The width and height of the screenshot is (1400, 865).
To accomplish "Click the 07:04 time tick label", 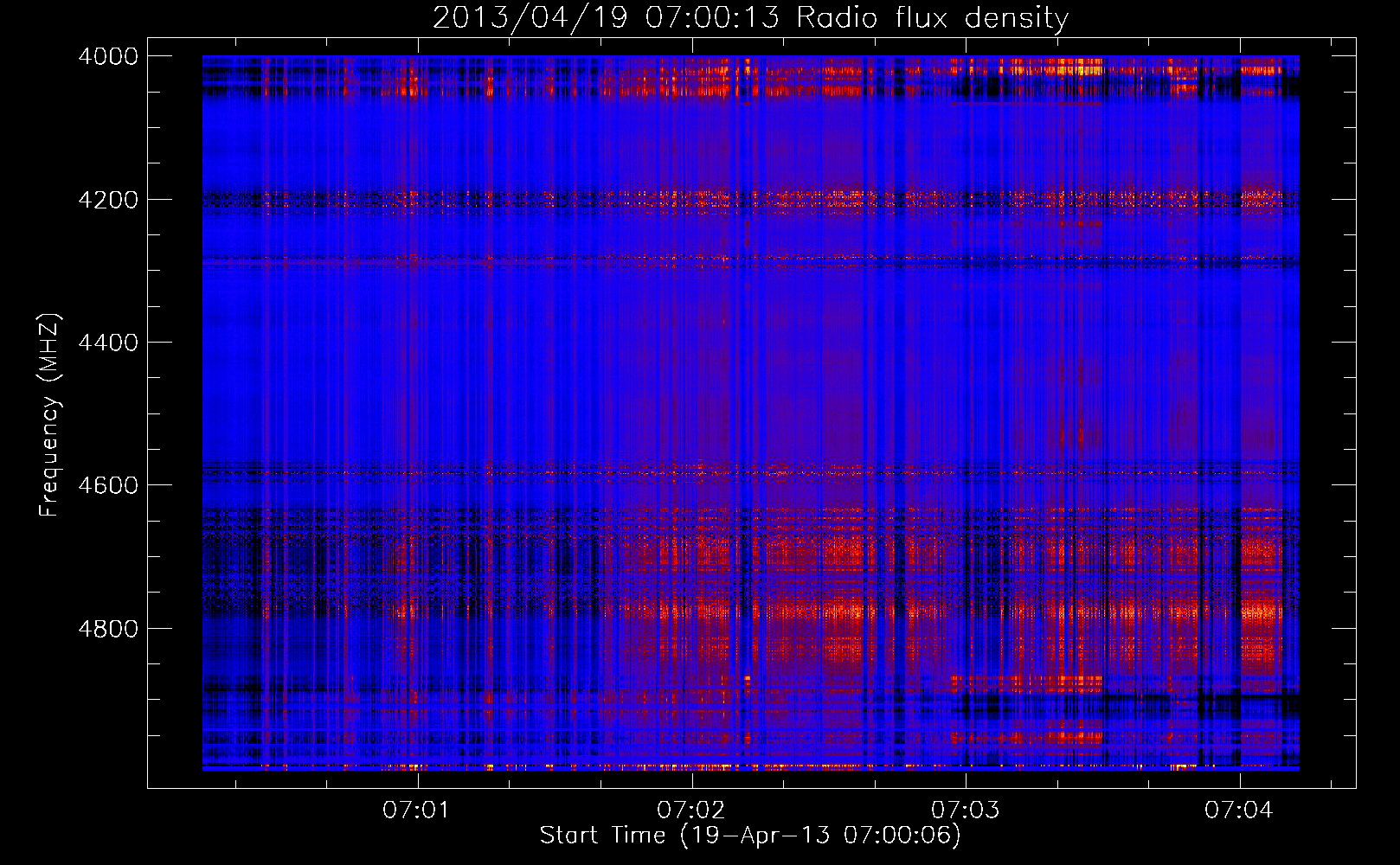I will [x=1239, y=810].
